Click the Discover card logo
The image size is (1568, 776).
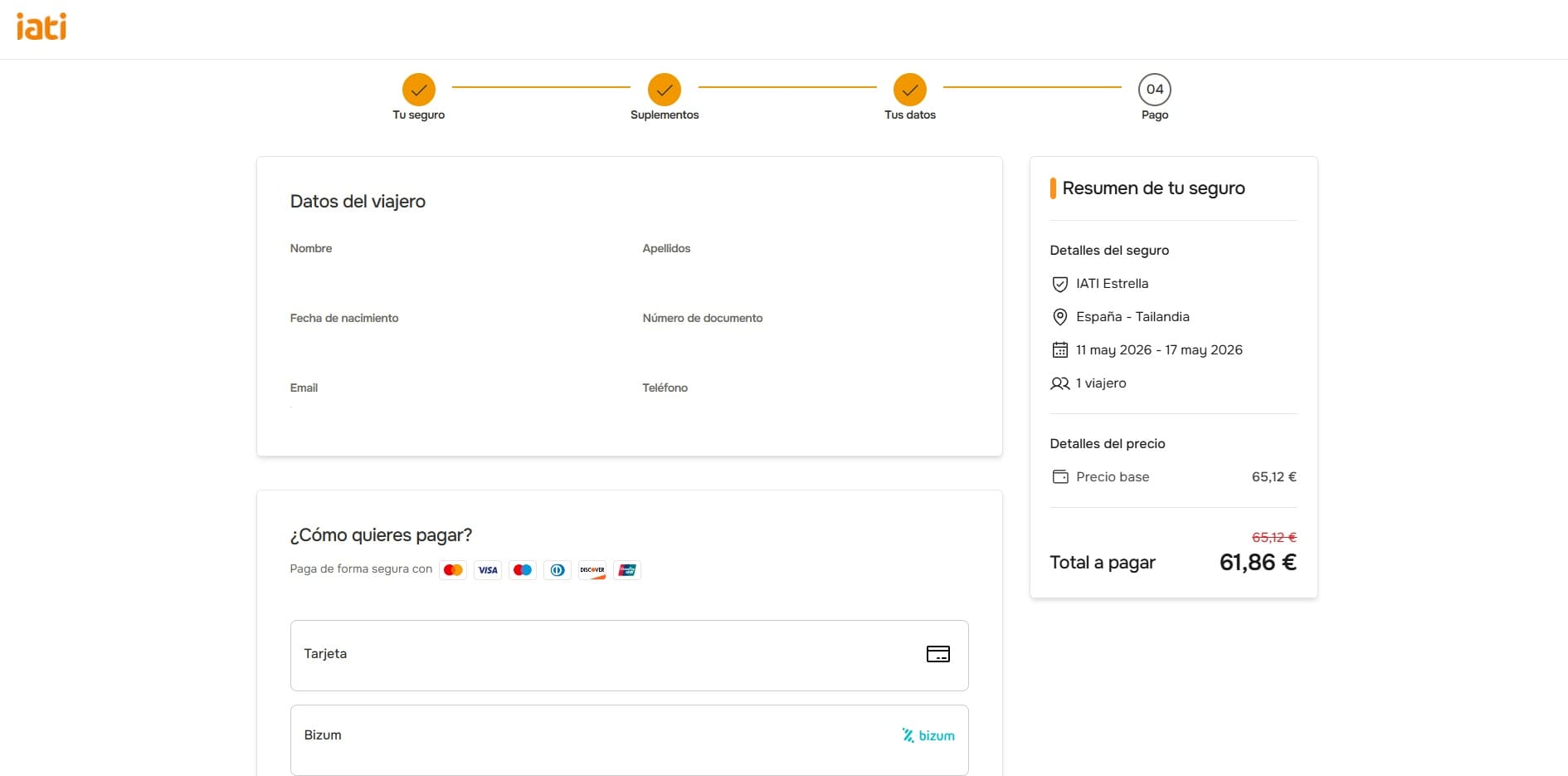point(592,570)
